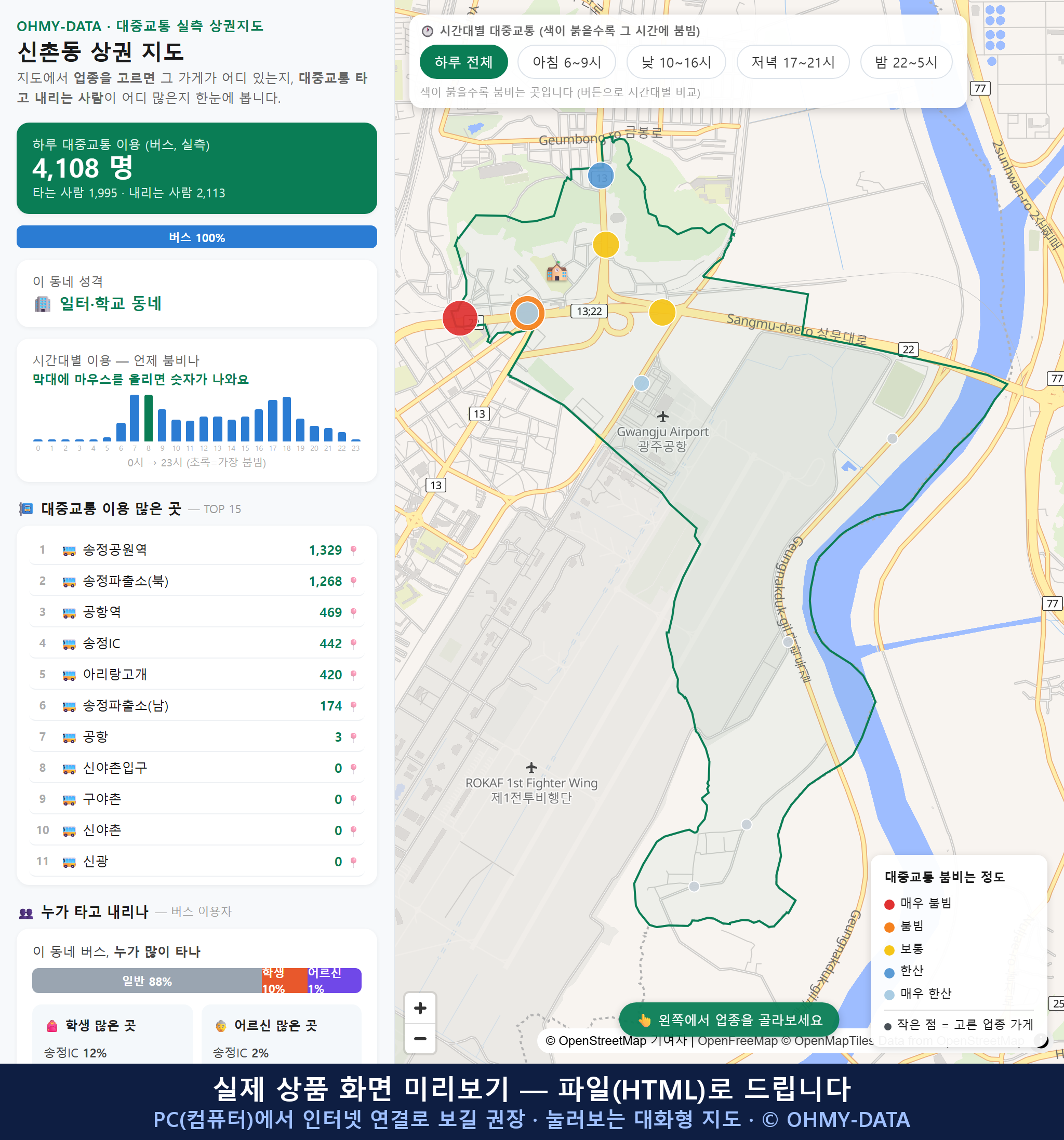Click the 매우 한산 light blue legend dot
The image size is (1064, 1140).
tap(889, 995)
